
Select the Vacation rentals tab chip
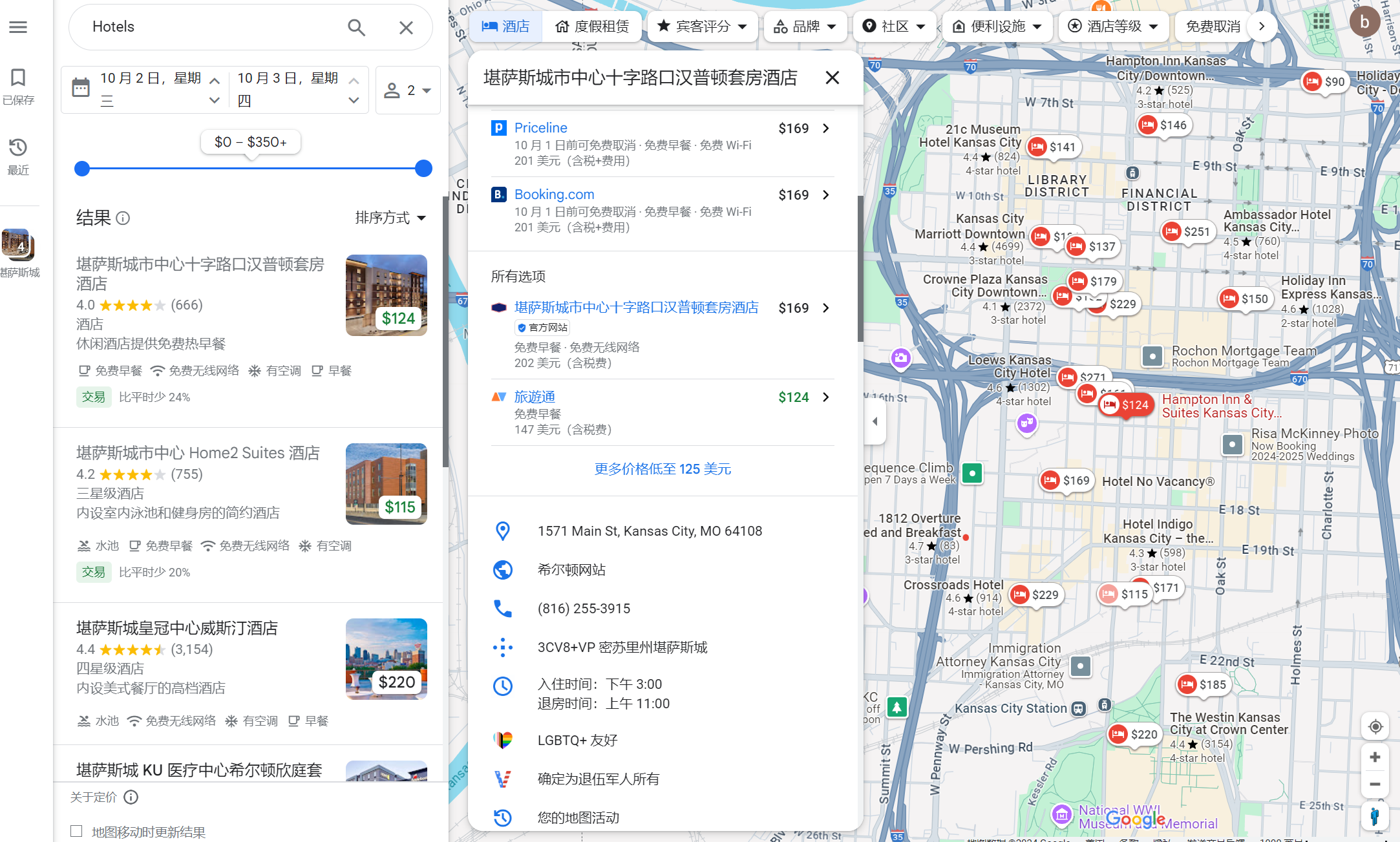[x=591, y=26]
